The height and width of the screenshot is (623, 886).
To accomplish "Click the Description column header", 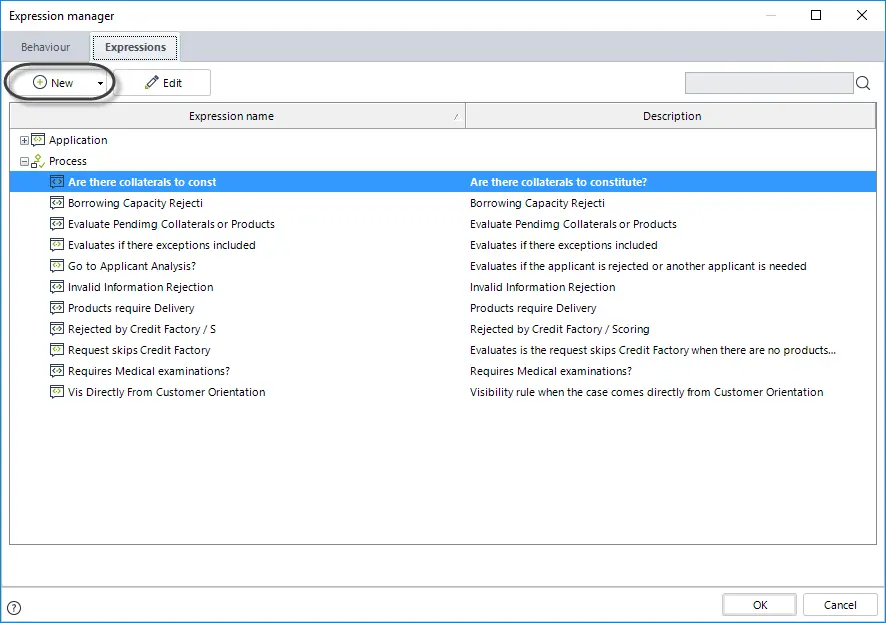I will (x=671, y=116).
